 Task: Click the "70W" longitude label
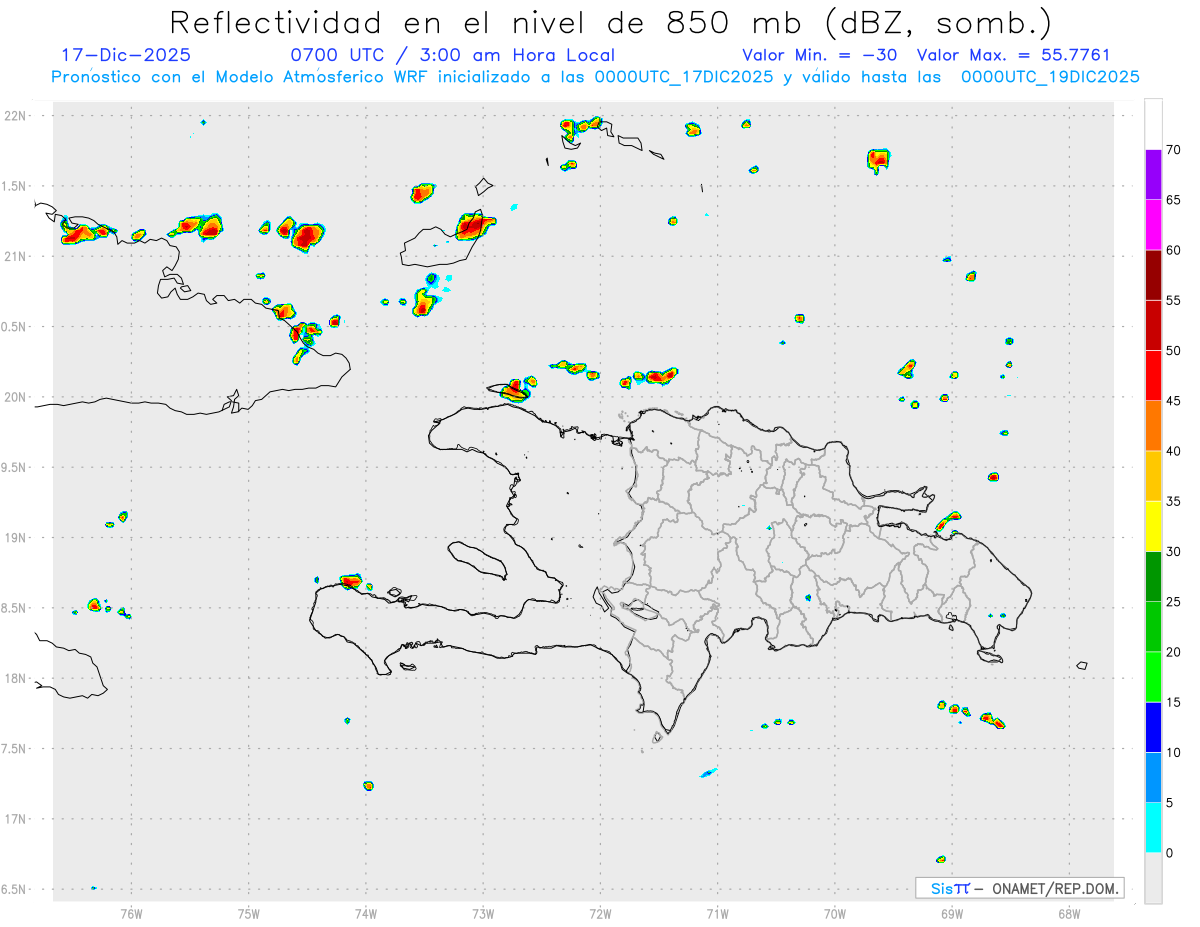[x=835, y=913]
